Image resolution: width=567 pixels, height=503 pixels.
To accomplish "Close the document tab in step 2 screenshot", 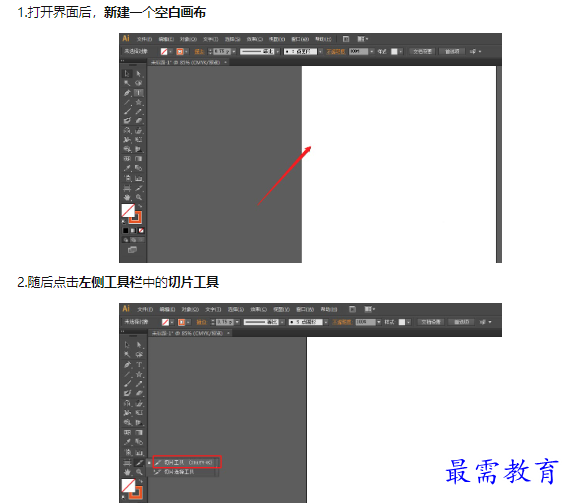I will click(x=229, y=333).
